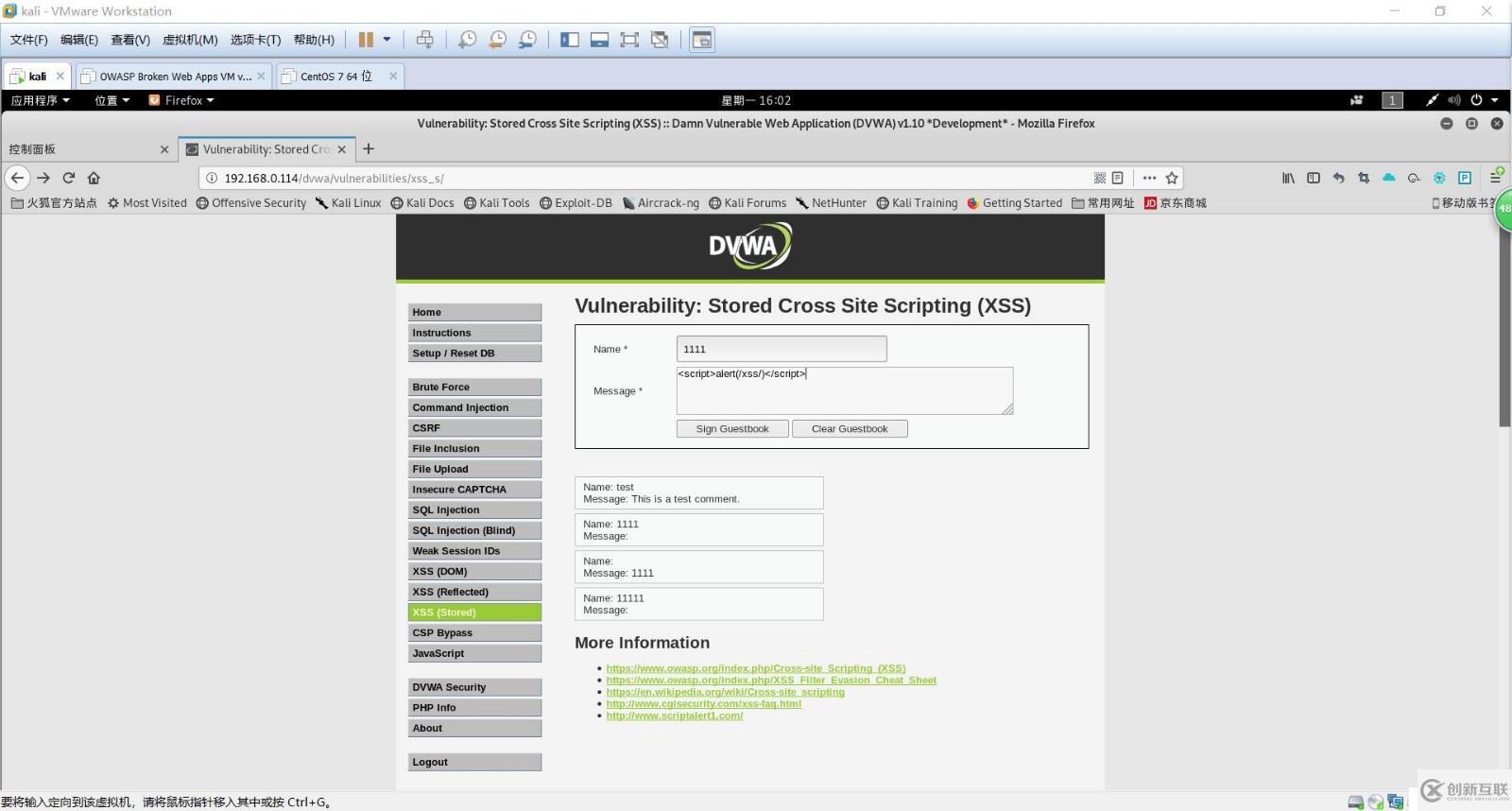Click the Firefox reload page icon
1512x811 pixels.
68,178
